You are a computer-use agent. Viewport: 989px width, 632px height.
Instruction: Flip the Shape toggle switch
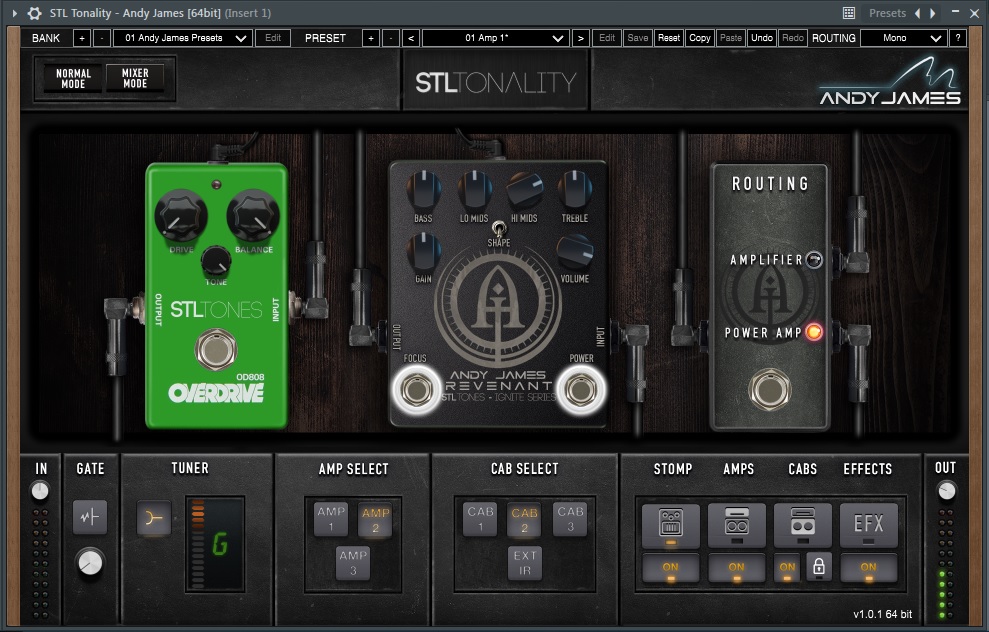498,228
